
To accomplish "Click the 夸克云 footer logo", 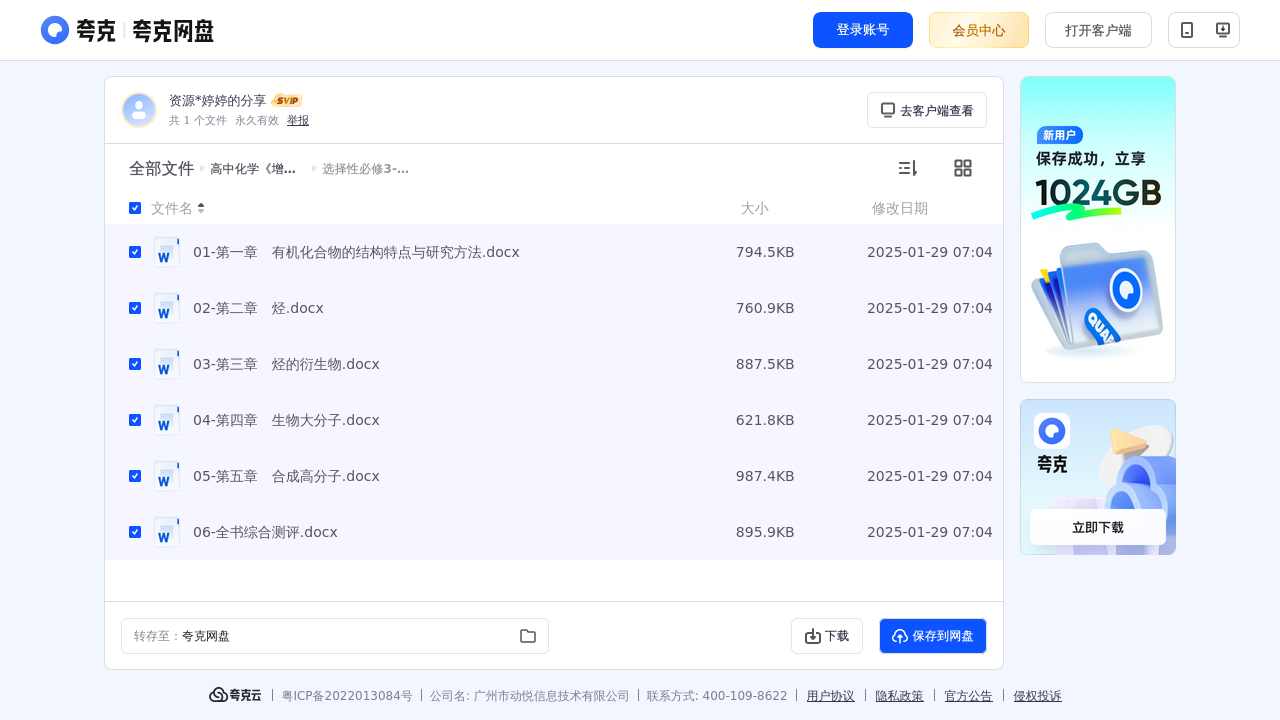I will tap(235, 695).
